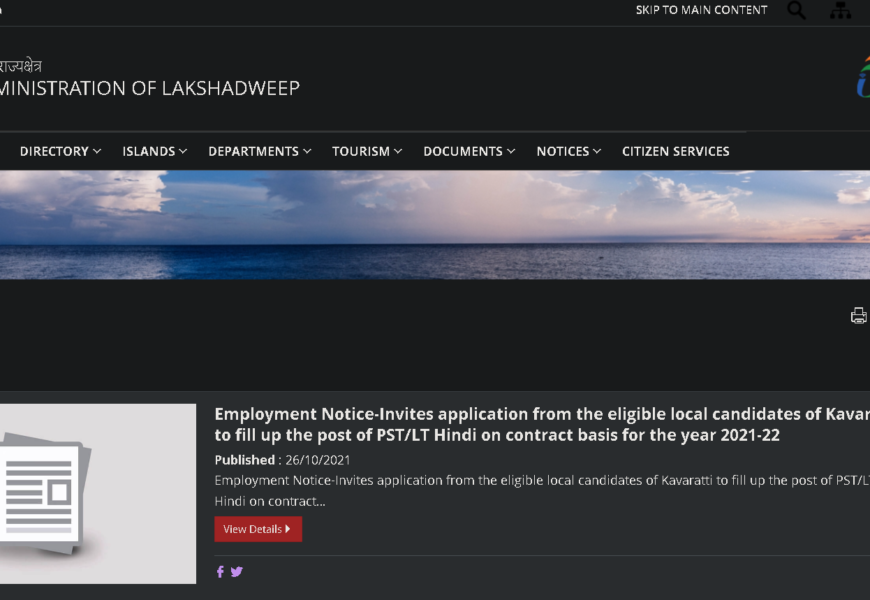Click Administration of Lakshadweep site title
Viewport: 870px width, 600px height.
tap(150, 88)
